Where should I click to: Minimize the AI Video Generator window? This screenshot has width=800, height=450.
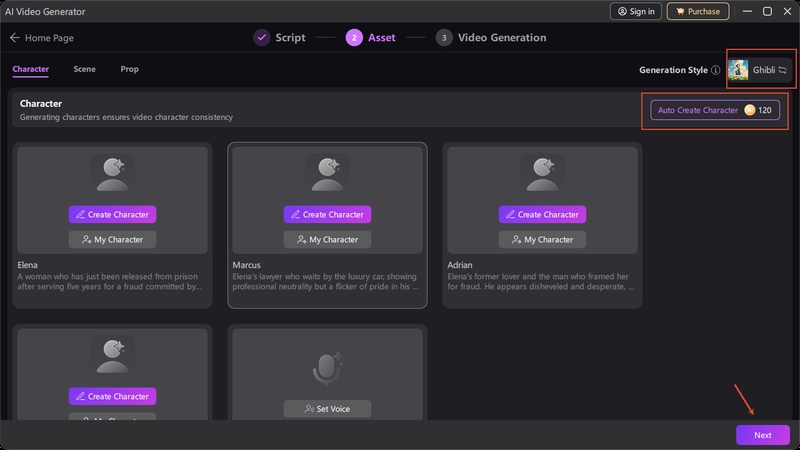(x=747, y=11)
